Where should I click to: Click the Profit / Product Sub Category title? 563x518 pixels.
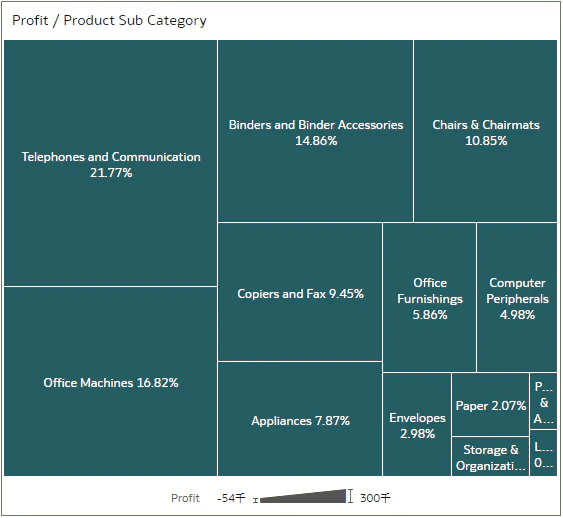pyautogui.click(x=109, y=20)
